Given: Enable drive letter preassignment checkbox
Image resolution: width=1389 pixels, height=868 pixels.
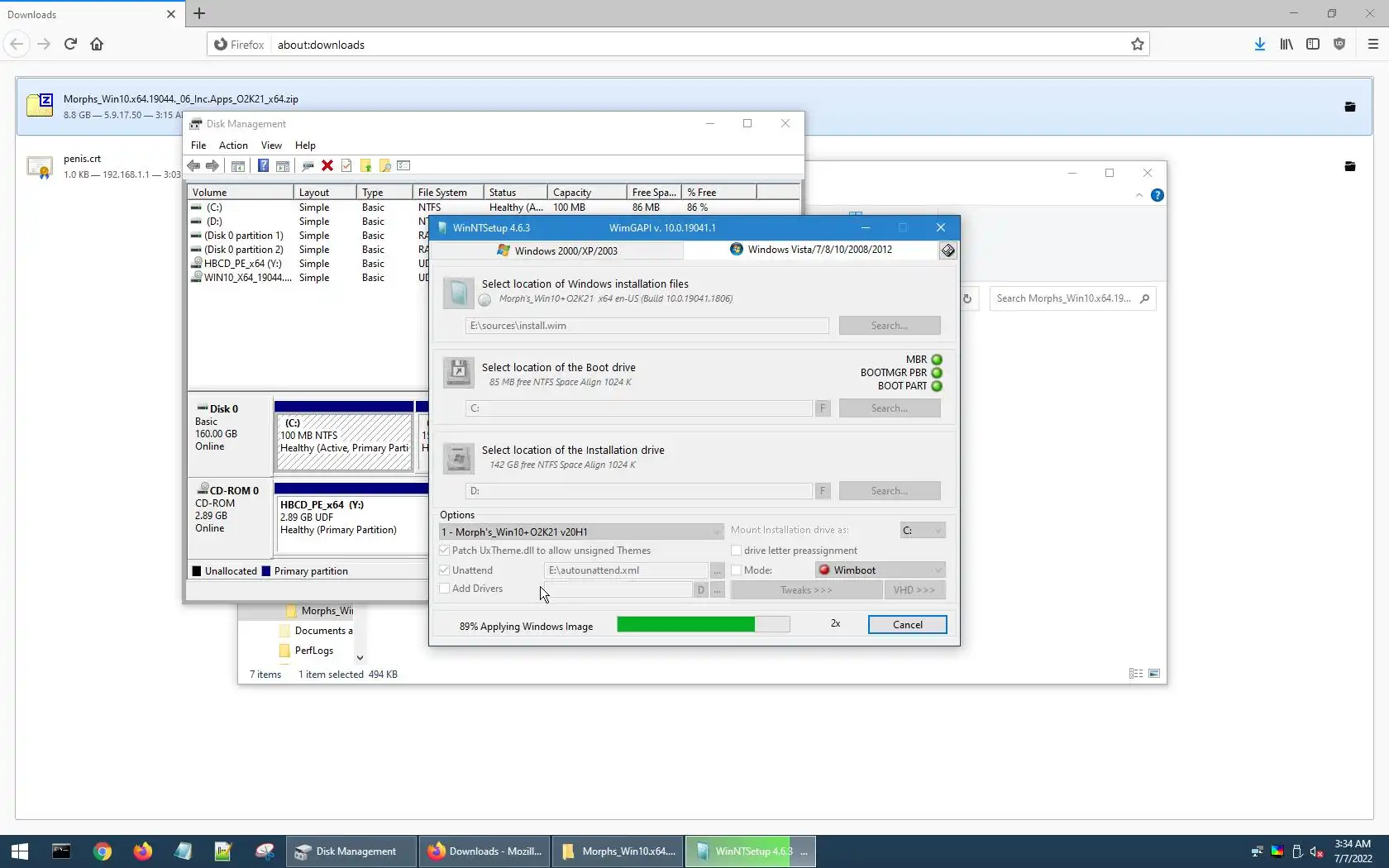Looking at the screenshot, I should [x=736, y=551].
